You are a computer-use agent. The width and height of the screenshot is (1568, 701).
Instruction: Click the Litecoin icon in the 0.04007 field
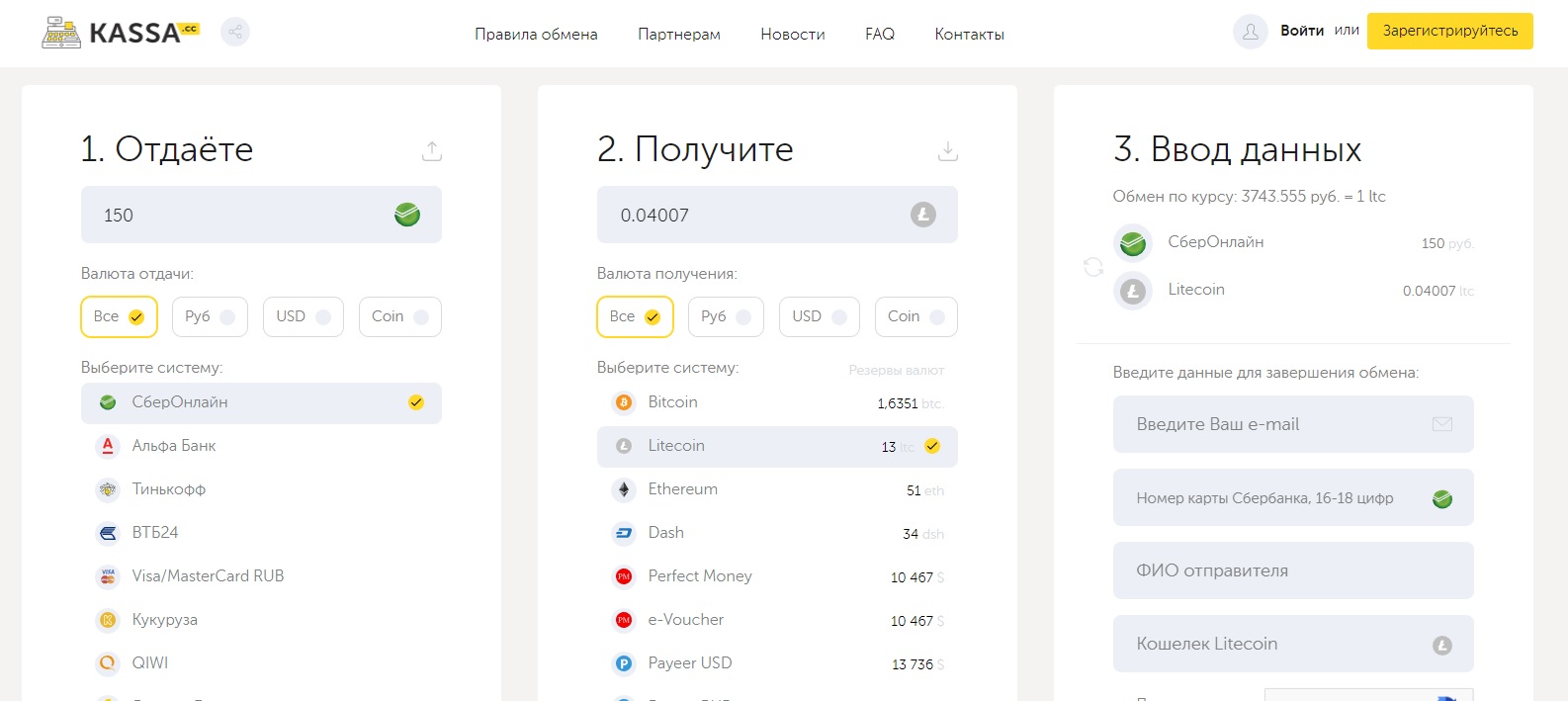pos(923,215)
